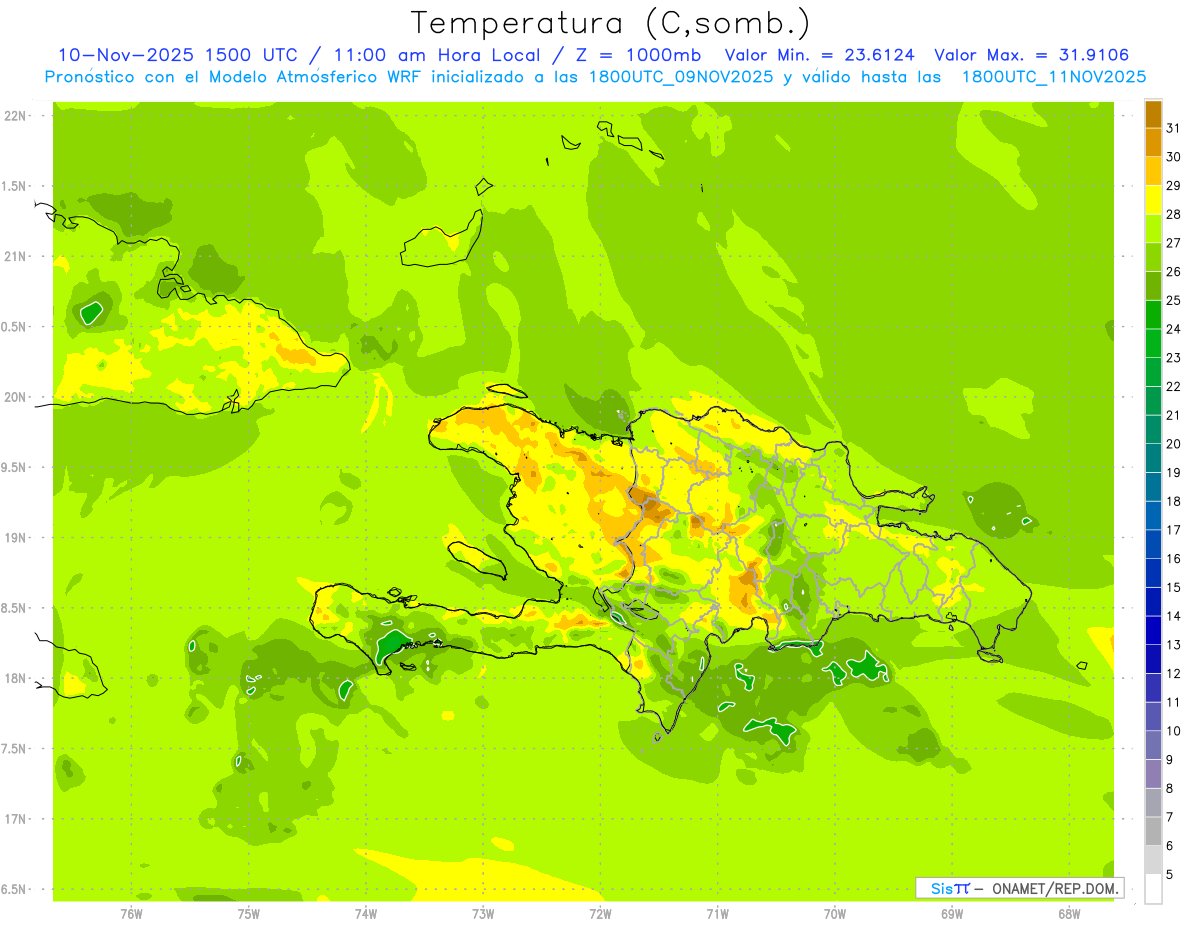Click the legend scale value "31"
Viewport: 1200px width, 927px height.
(1174, 128)
